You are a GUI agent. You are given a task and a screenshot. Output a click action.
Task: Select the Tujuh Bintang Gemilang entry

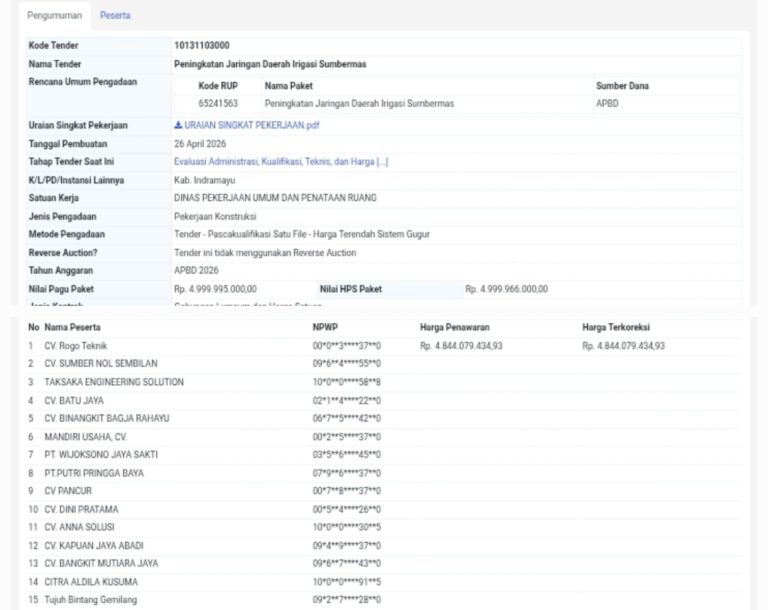click(384, 600)
